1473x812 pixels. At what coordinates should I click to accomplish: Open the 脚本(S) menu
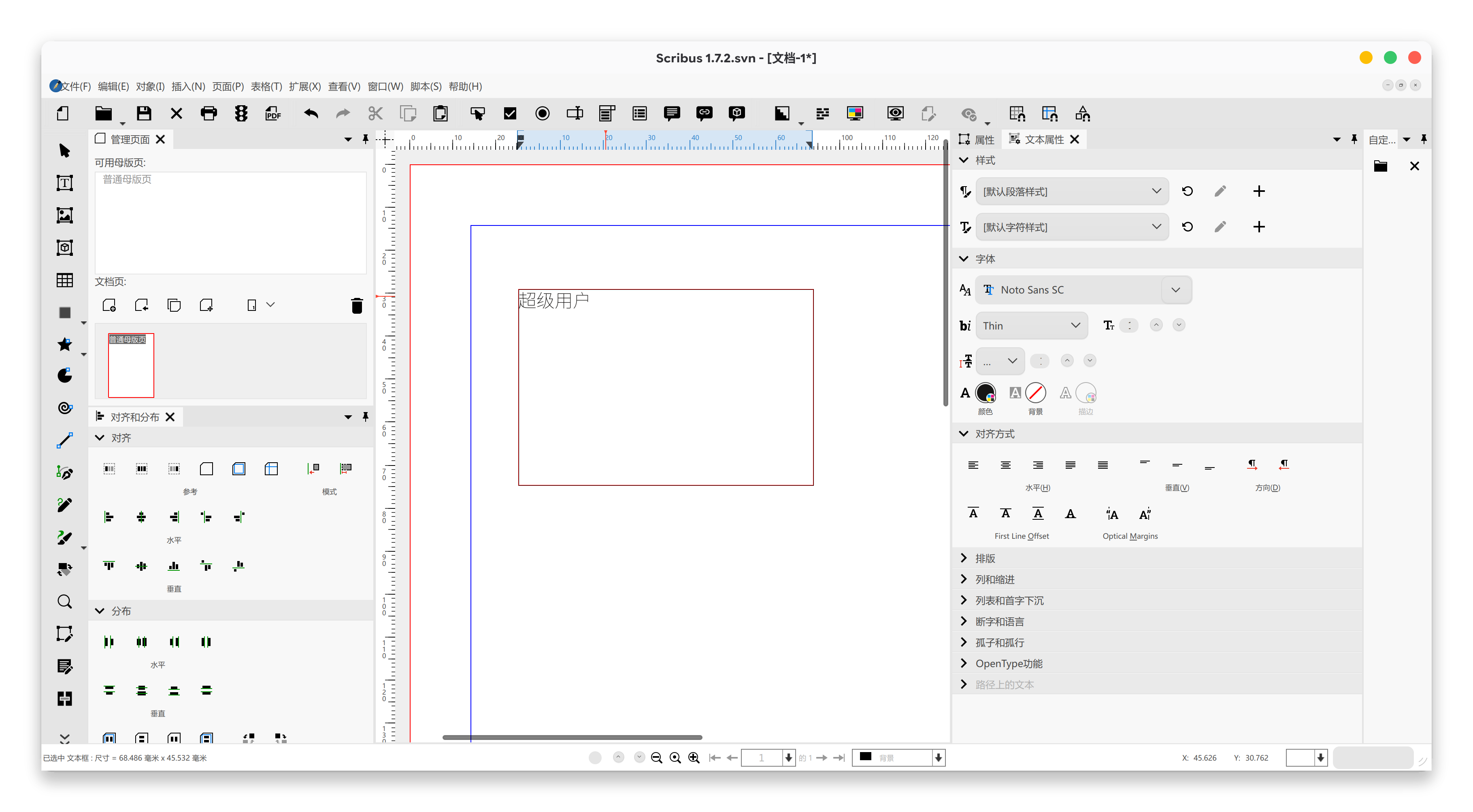click(x=426, y=86)
